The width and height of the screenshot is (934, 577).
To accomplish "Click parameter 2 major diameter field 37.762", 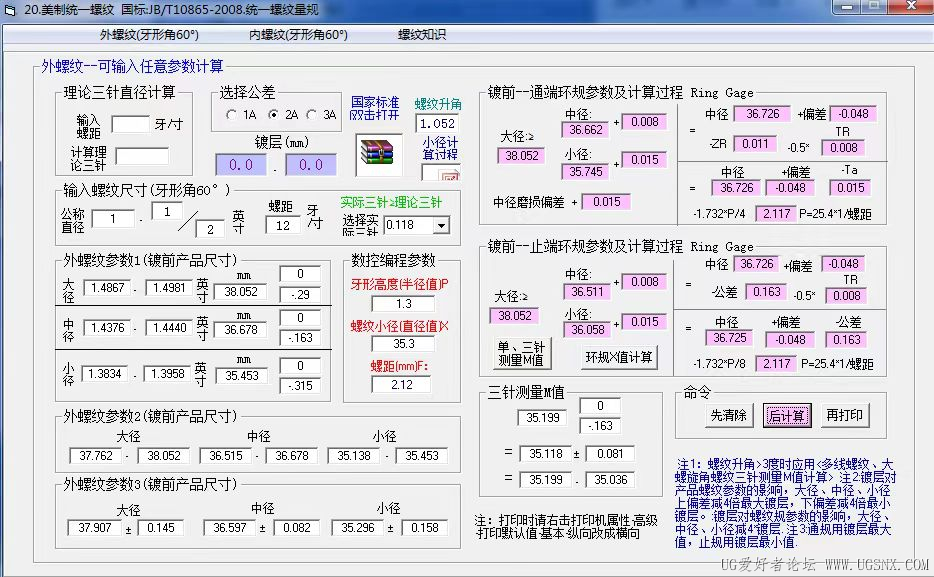I will coord(95,456).
